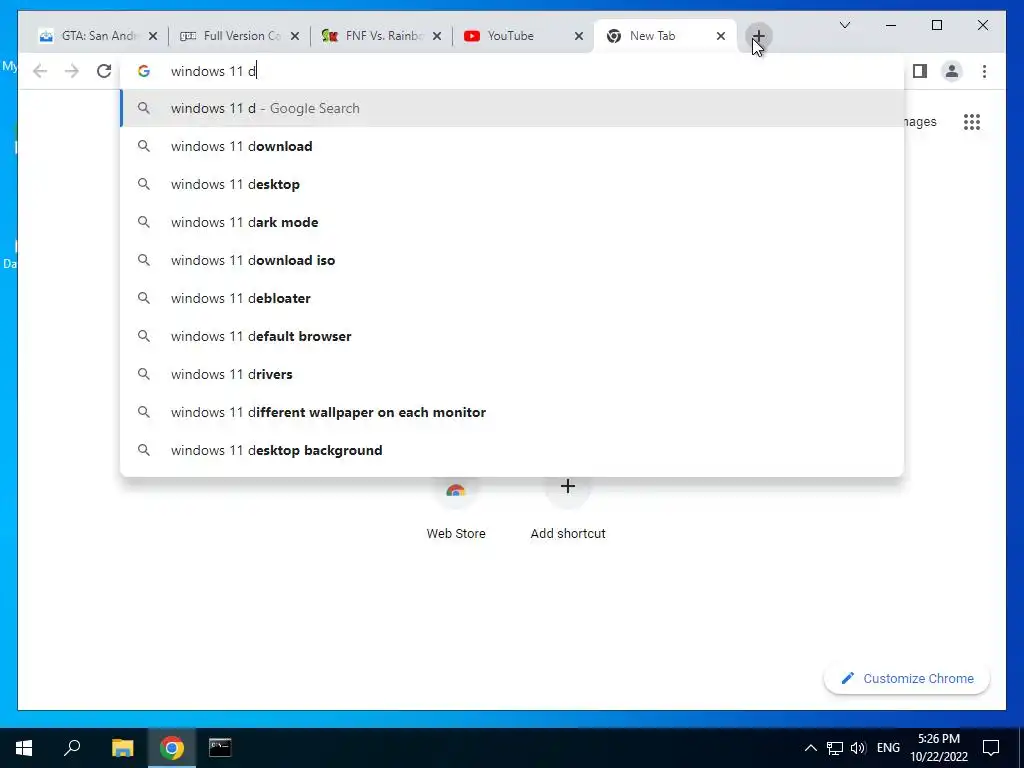Open the notification center icon
This screenshot has height=768, width=1024.
[991, 748]
